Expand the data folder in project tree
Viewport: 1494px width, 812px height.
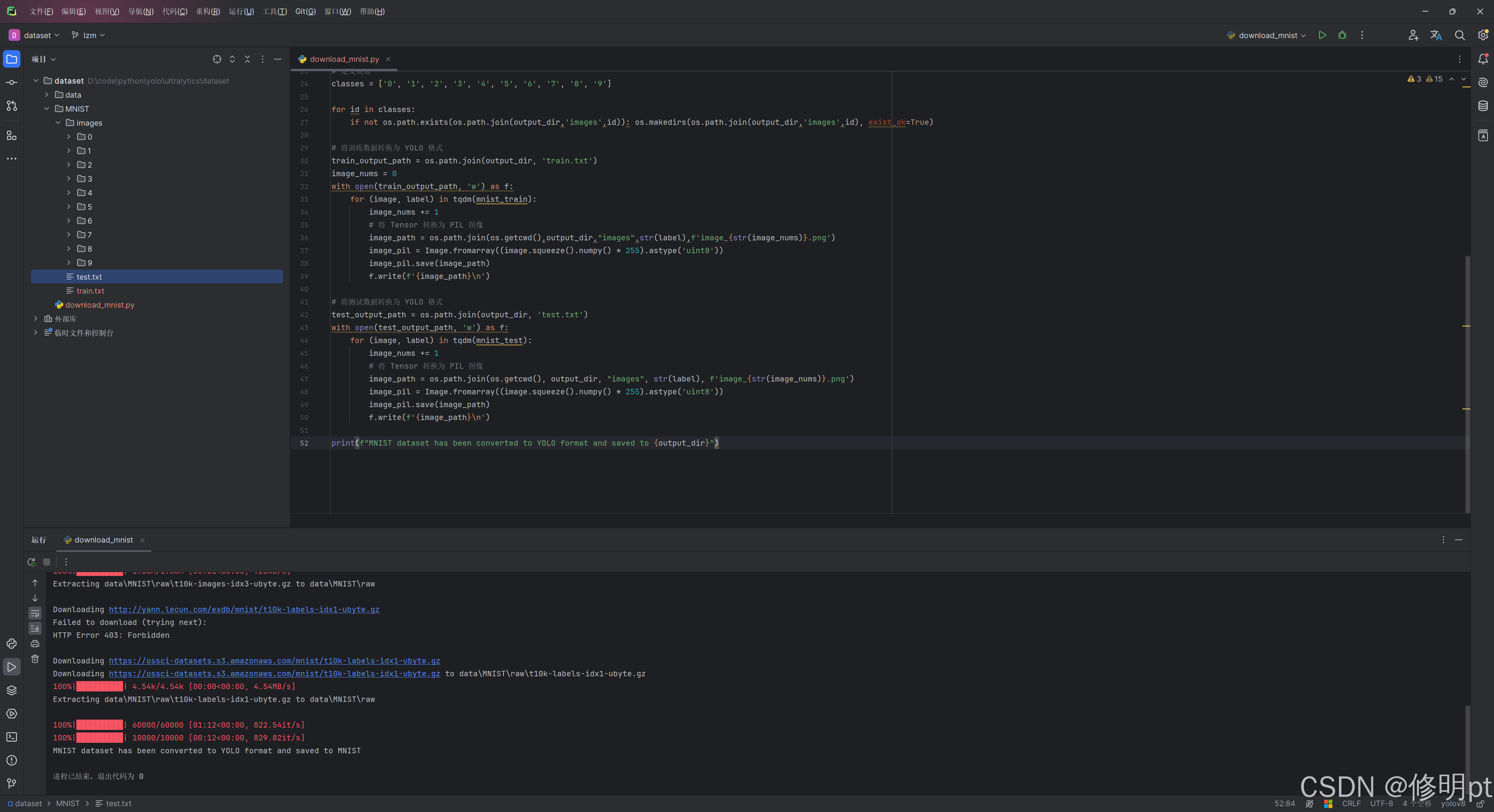pyautogui.click(x=47, y=94)
